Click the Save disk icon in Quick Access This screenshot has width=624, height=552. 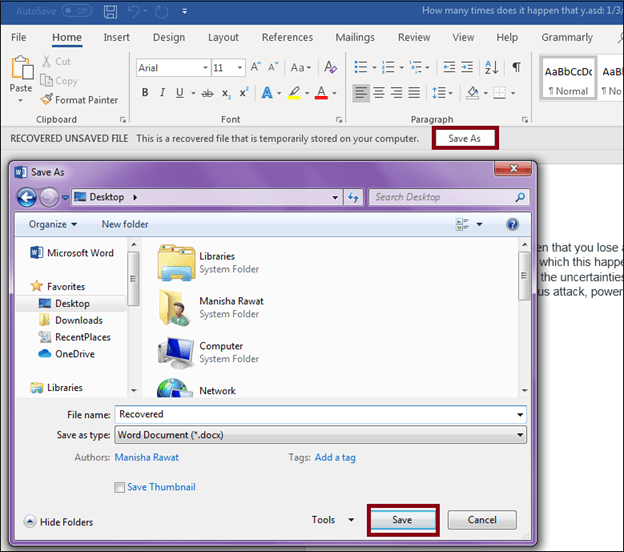110,11
